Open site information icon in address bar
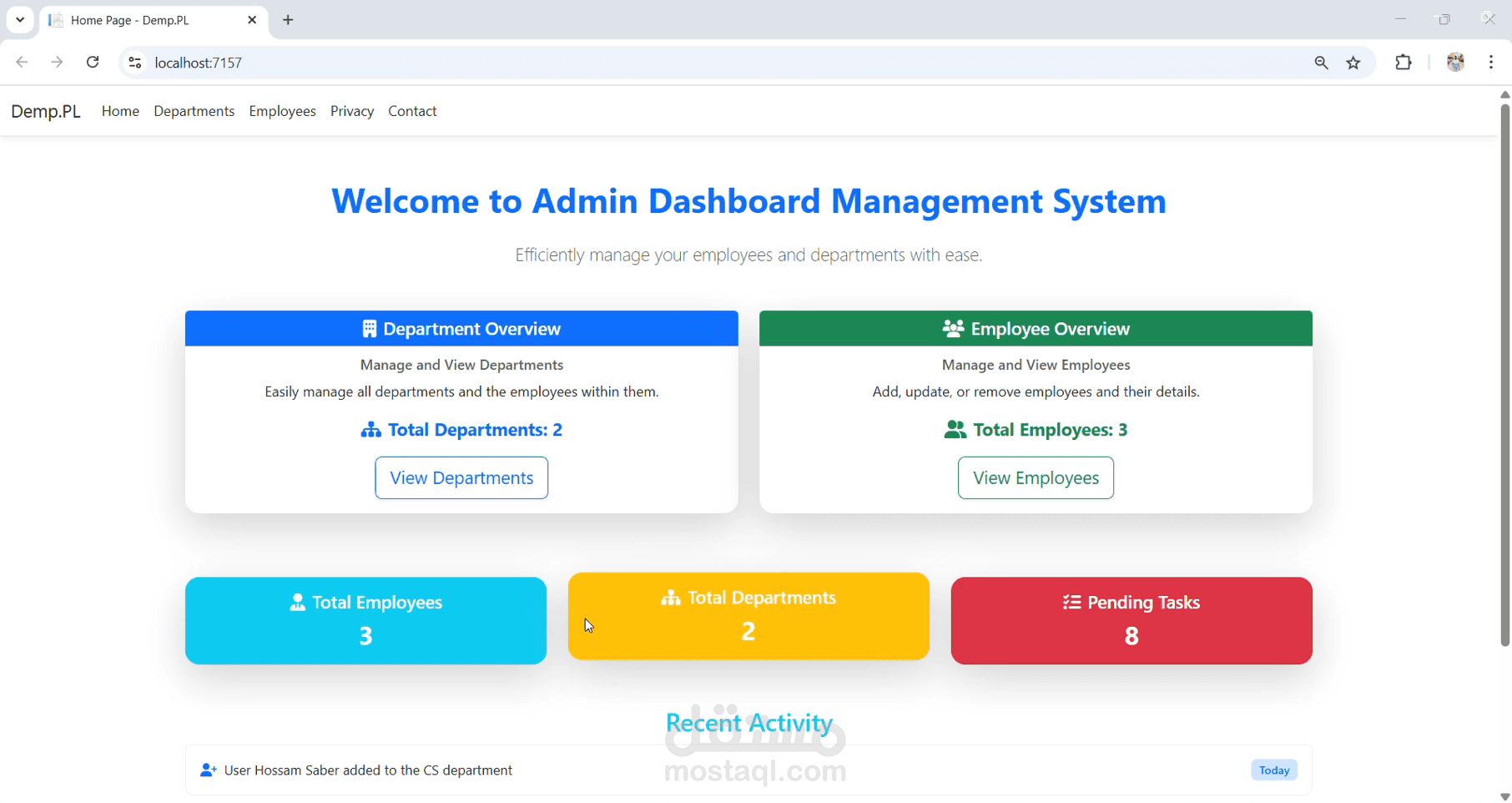Viewport: 1512px width, 803px height. point(135,63)
